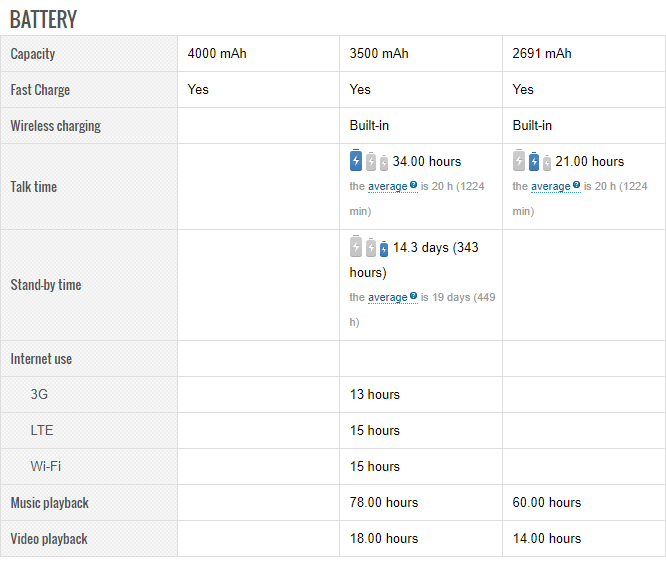Open the average link below 21.00 hours talk time
This screenshot has height=567, width=666.
click(x=550, y=186)
